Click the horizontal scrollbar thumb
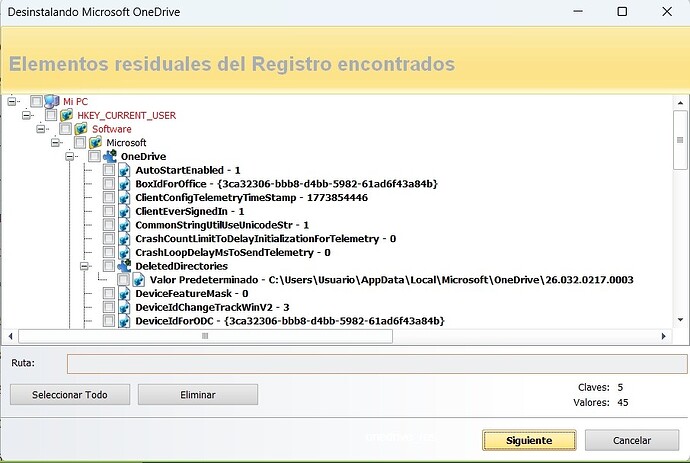 (x=205, y=336)
